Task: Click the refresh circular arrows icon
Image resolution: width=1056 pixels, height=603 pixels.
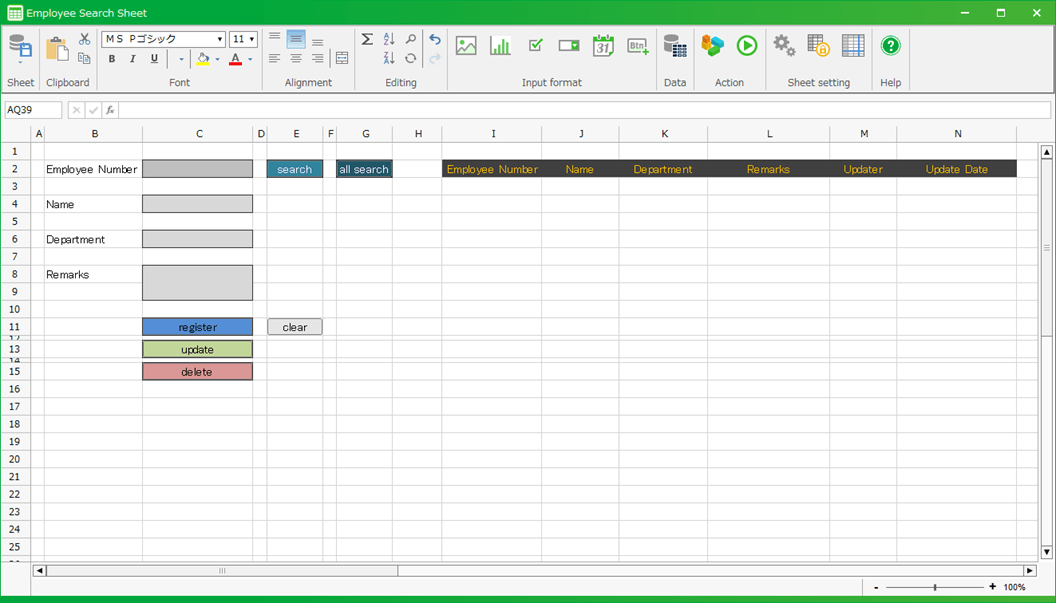Action: click(x=410, y=59)
